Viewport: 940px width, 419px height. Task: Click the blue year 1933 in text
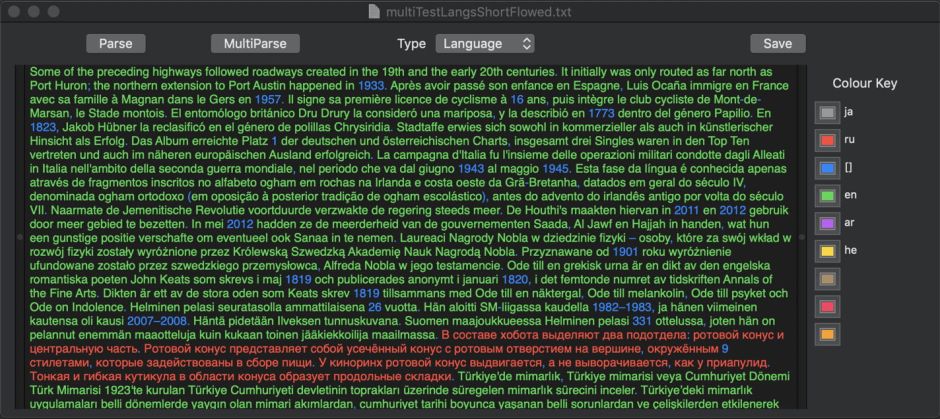pos(371,86)
